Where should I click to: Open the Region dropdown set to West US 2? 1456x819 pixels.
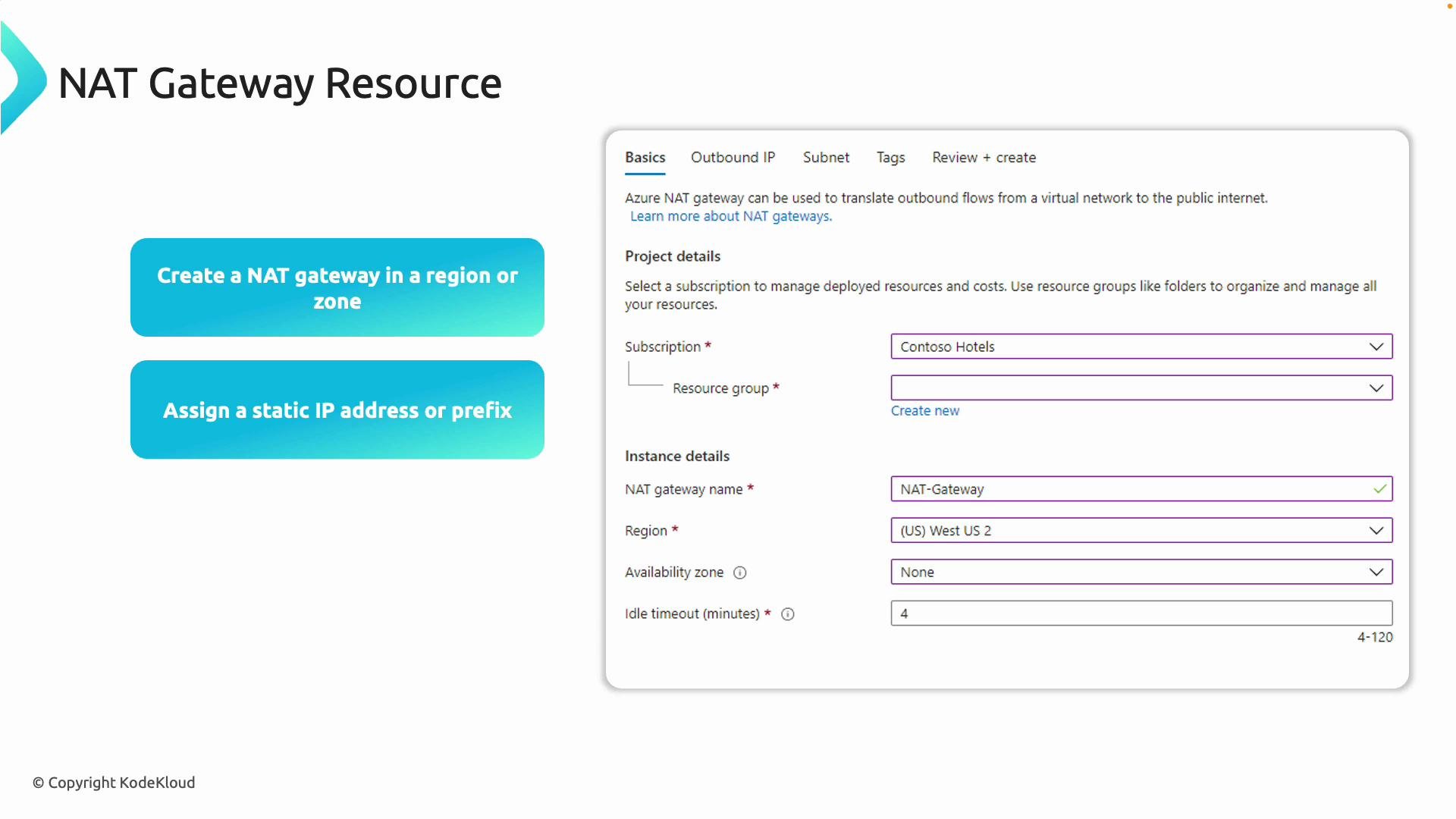pos(1141,531)
